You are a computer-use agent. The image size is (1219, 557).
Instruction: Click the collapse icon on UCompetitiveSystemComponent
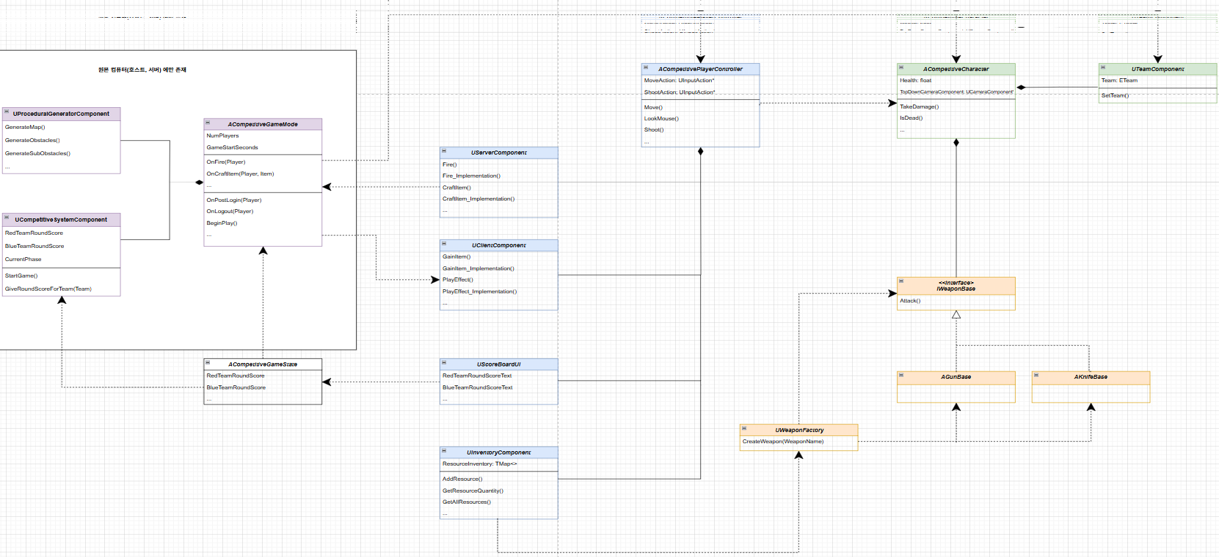(7, 219)
